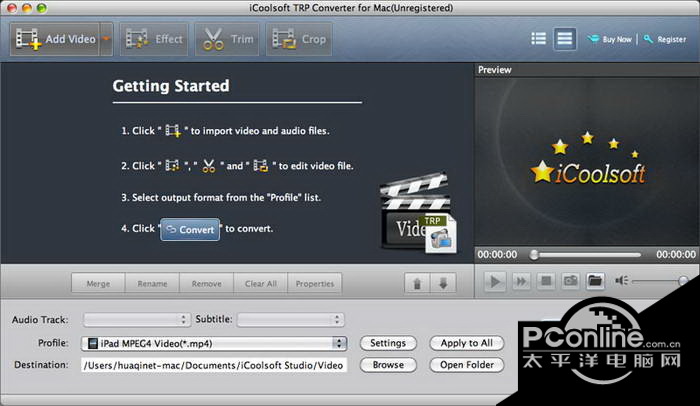Open the Audio Track dropdown
This screenshot has width=700, height=406.
[137, 319]
